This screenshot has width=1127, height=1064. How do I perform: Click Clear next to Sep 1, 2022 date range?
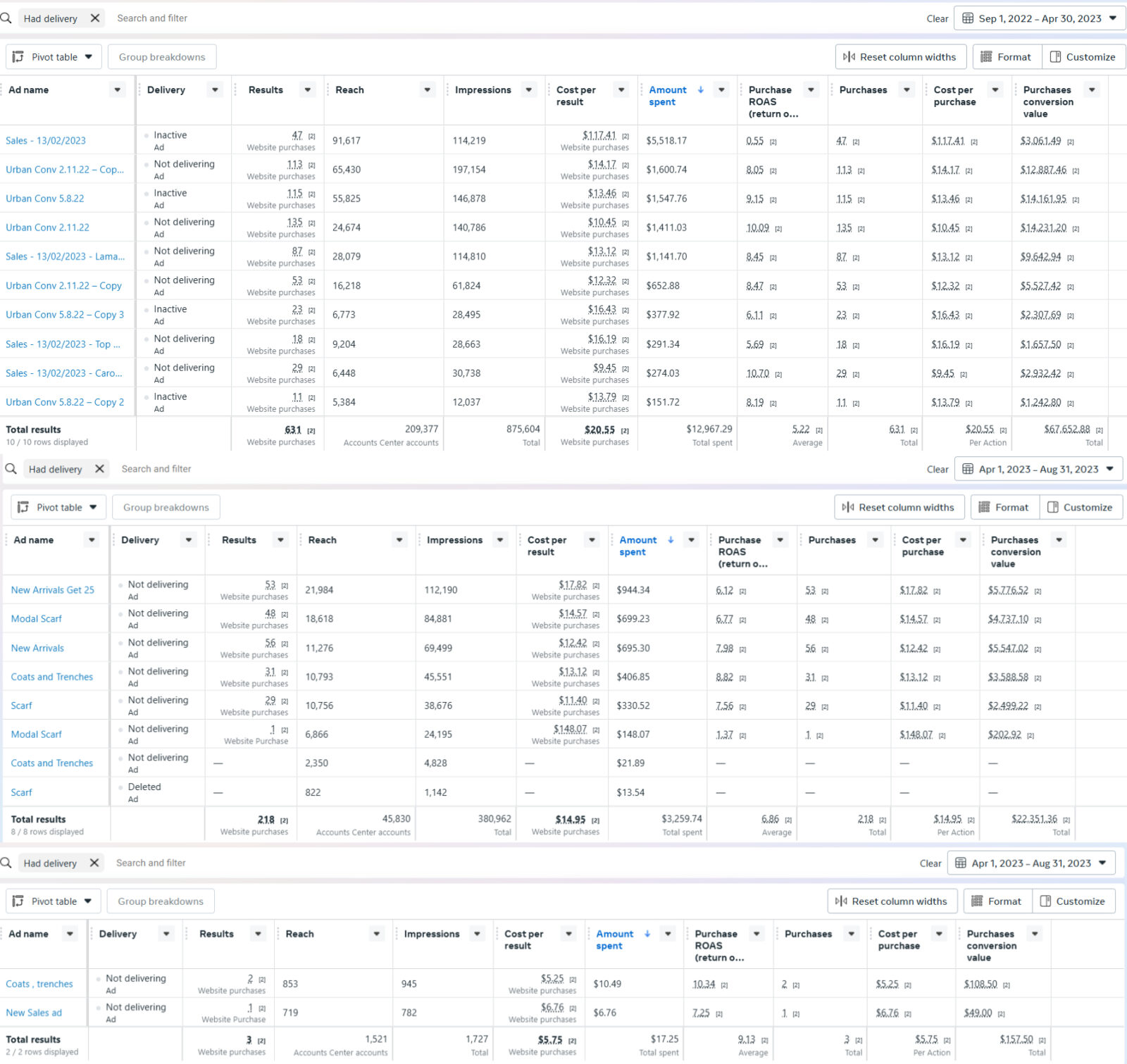937,19
